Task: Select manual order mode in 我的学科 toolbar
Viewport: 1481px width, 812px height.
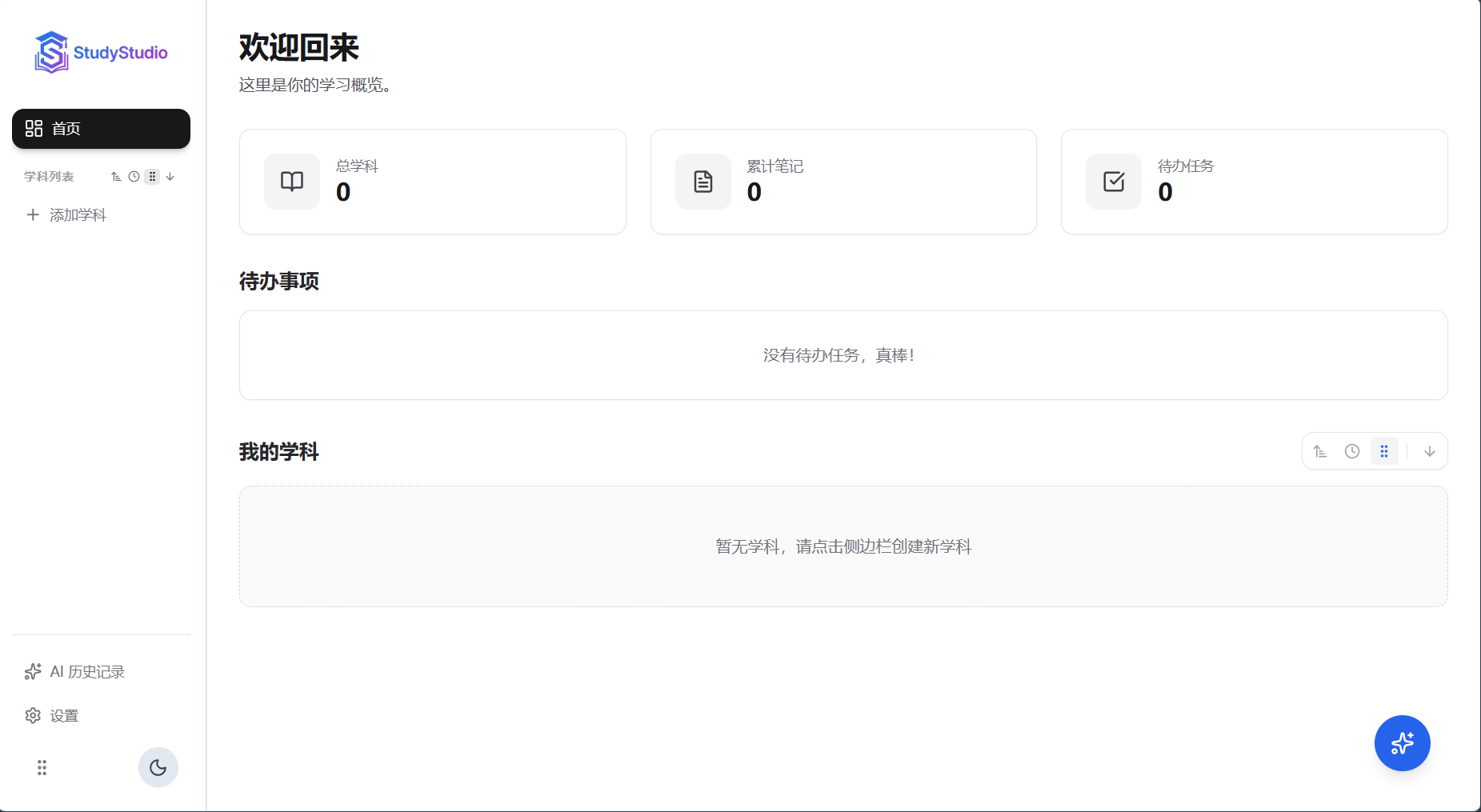Action: (1384, 451)
